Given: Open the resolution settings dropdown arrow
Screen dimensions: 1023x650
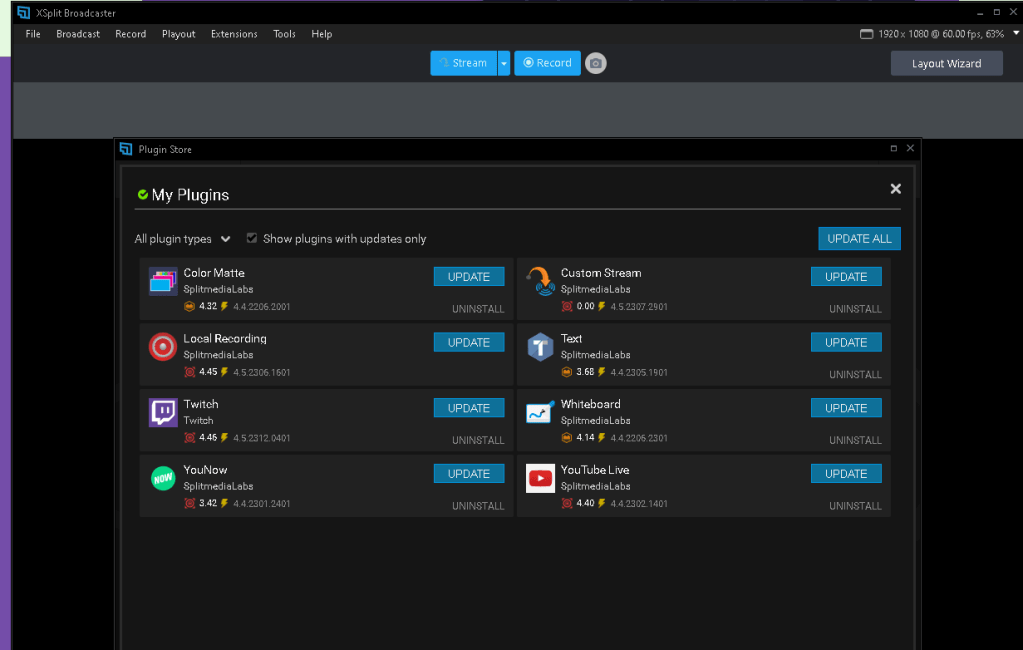Looking at the screenshot, I should [x=1016, y=33].
